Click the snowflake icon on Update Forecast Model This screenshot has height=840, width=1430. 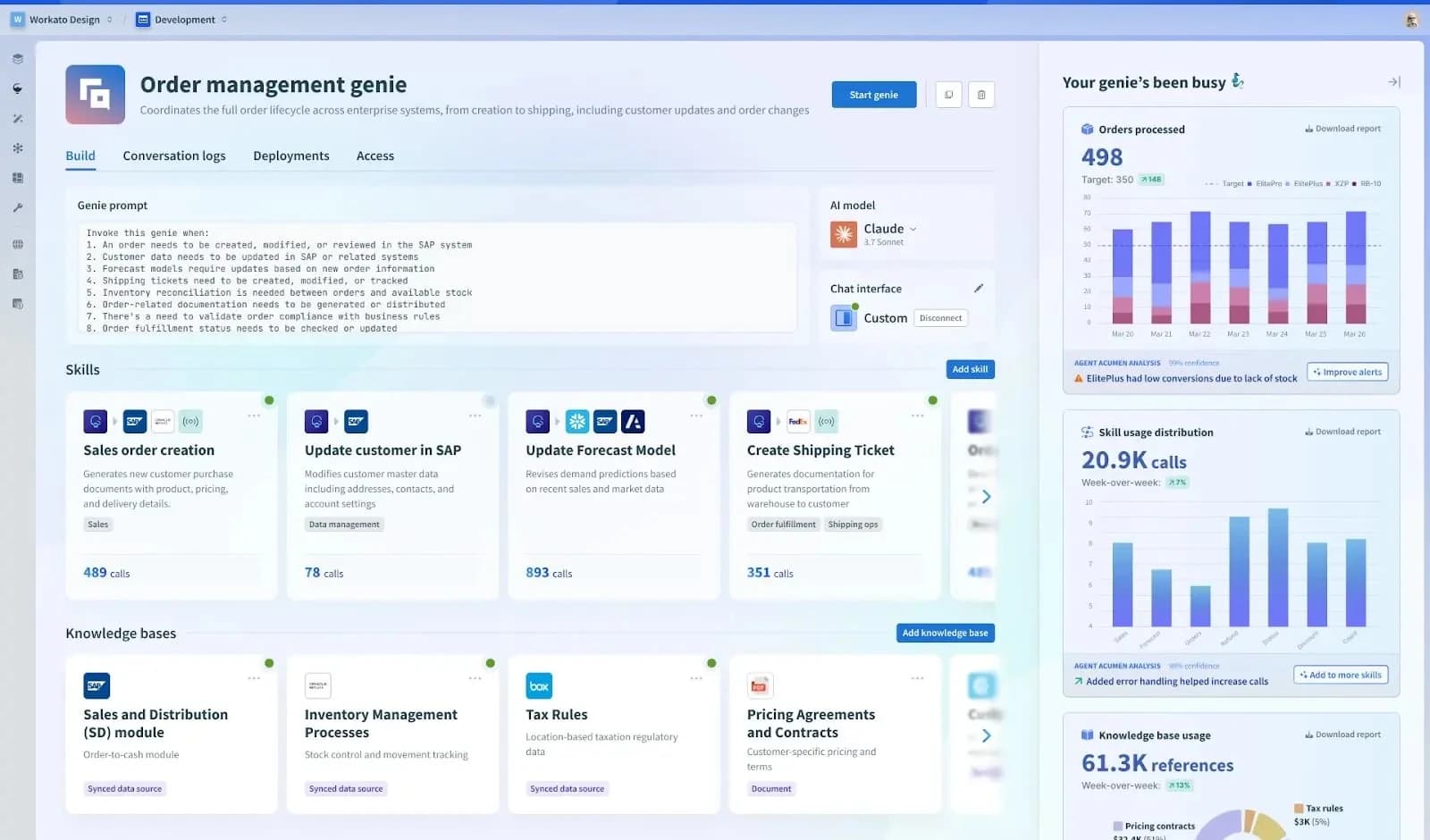pos(577,421)
